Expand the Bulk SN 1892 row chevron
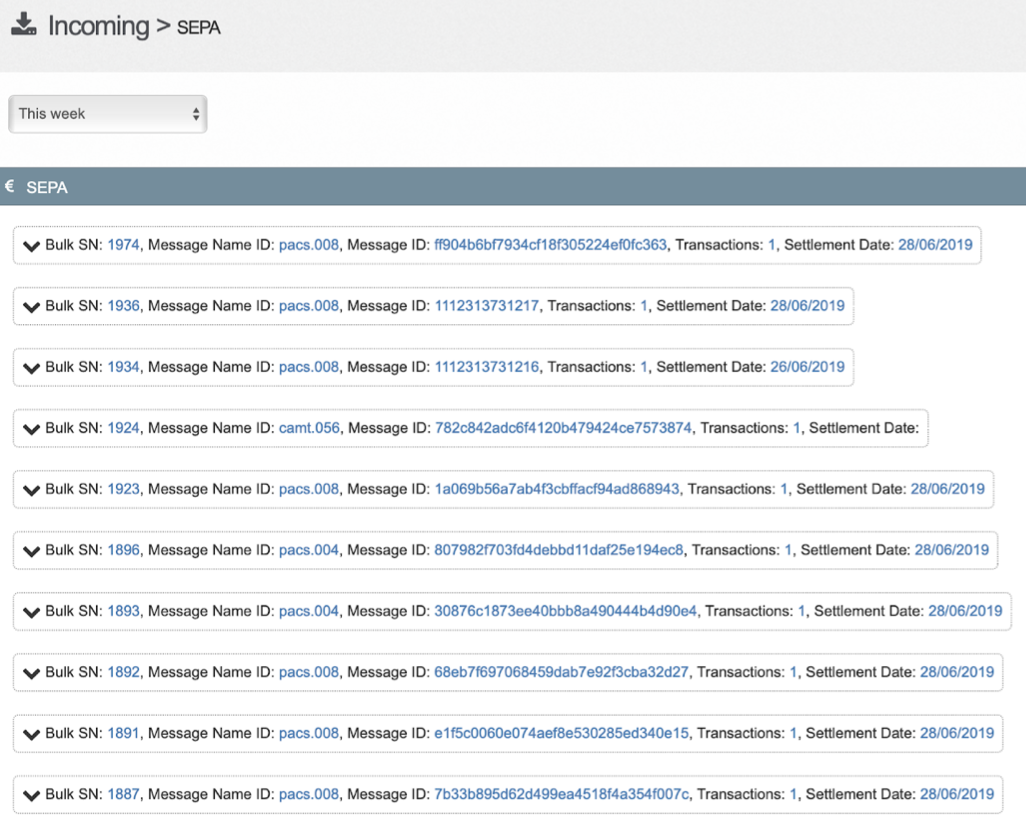The height and width of the screenshot is (826, 1026). 31,673
